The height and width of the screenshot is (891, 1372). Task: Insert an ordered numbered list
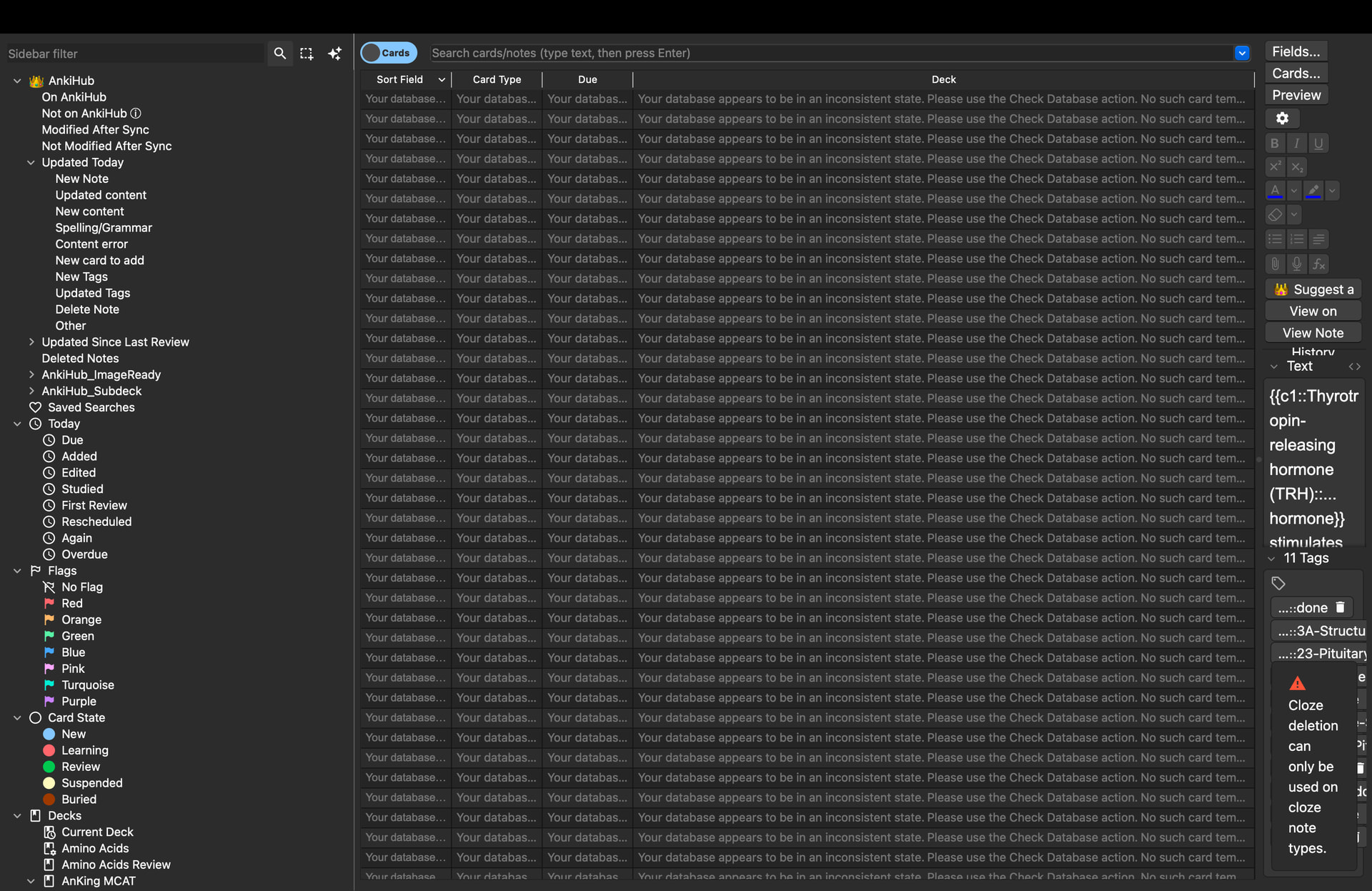point(1296,239)
